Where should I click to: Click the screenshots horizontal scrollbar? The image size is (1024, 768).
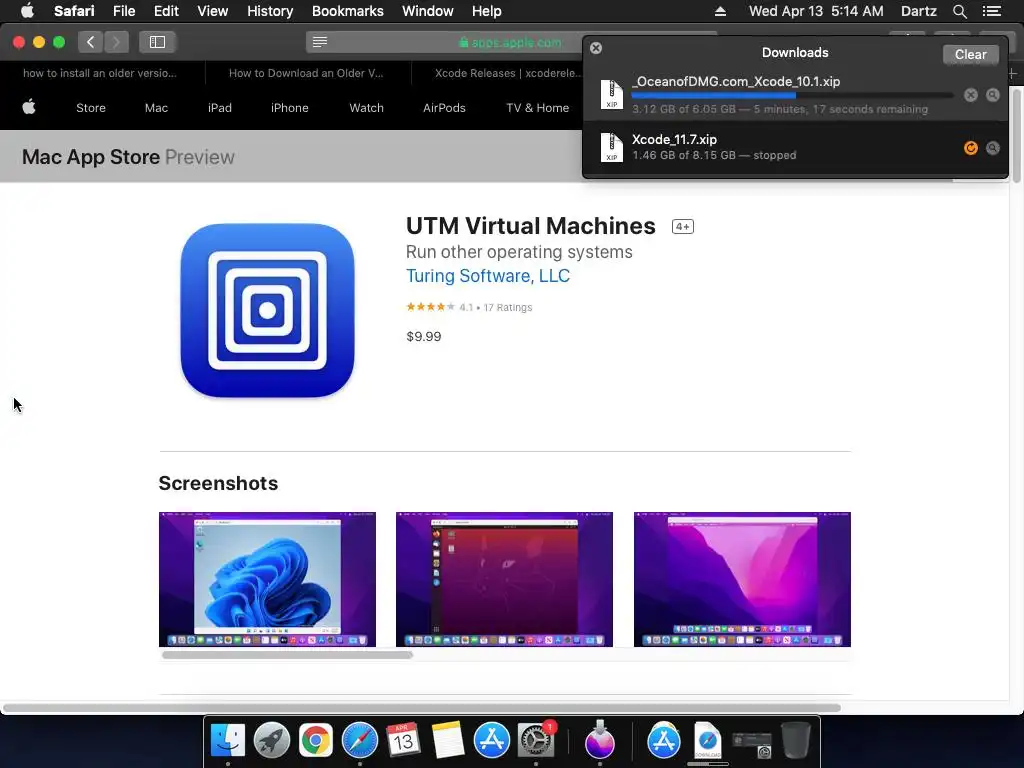(x=287, y=655)
